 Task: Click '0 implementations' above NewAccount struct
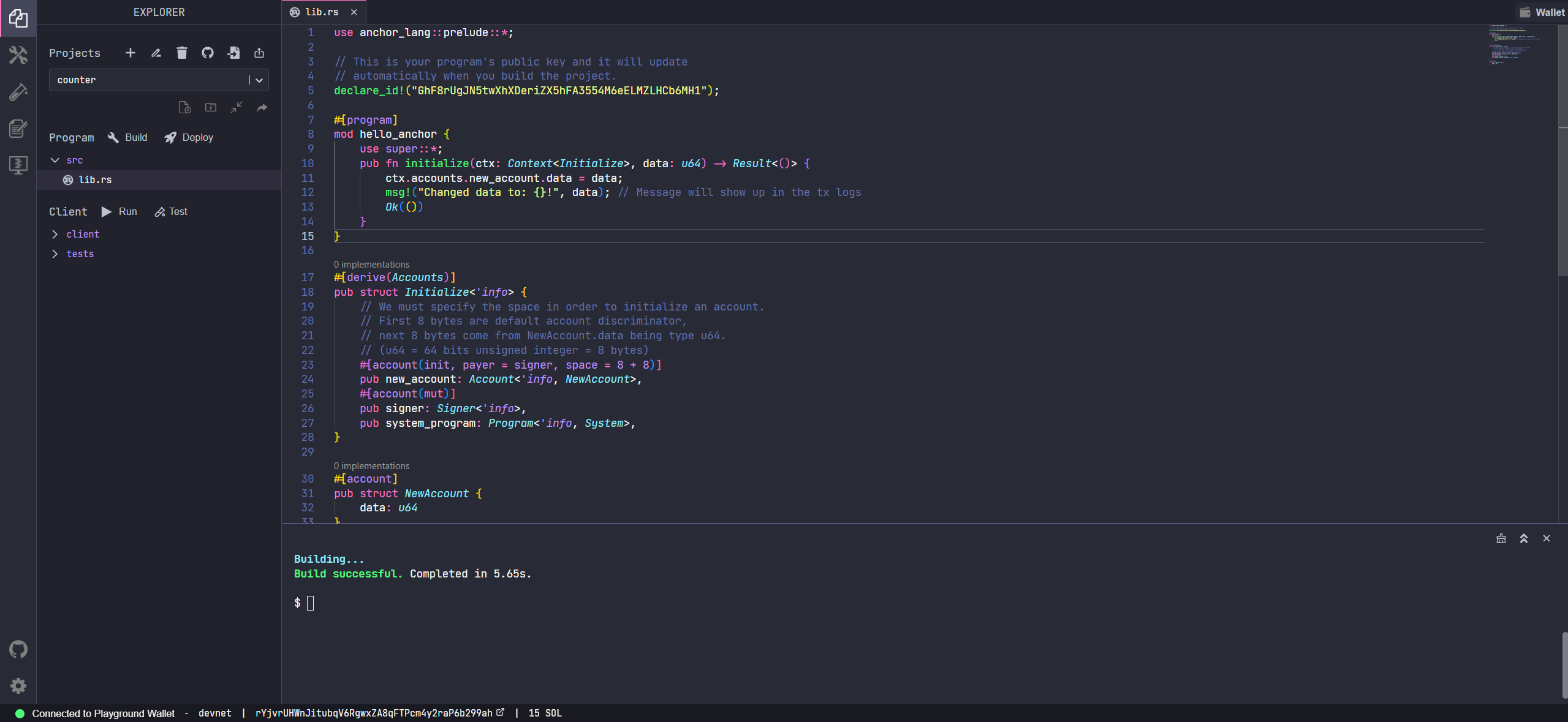point(371,466)
